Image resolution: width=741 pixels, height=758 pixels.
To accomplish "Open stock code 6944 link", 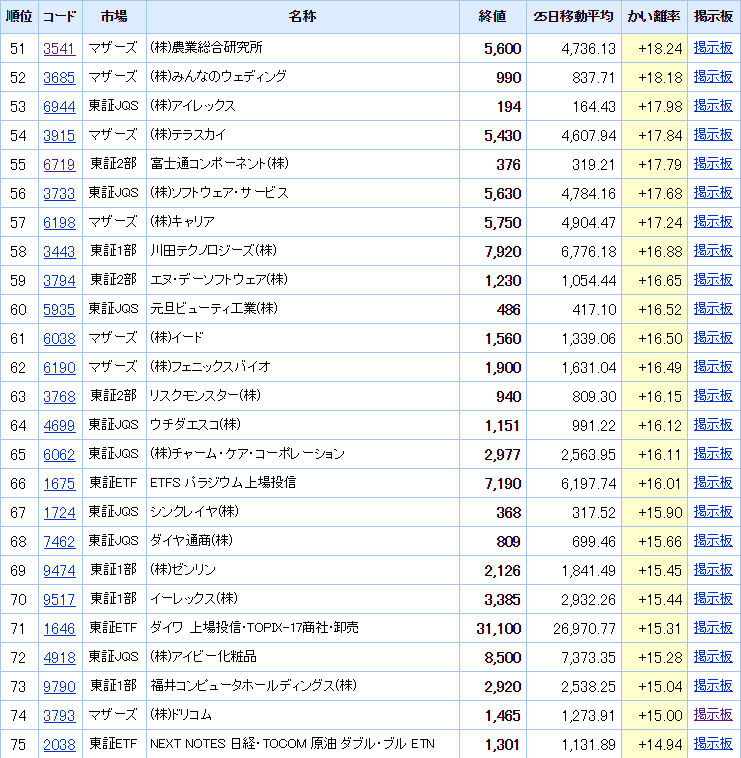I will coord(59,107).
